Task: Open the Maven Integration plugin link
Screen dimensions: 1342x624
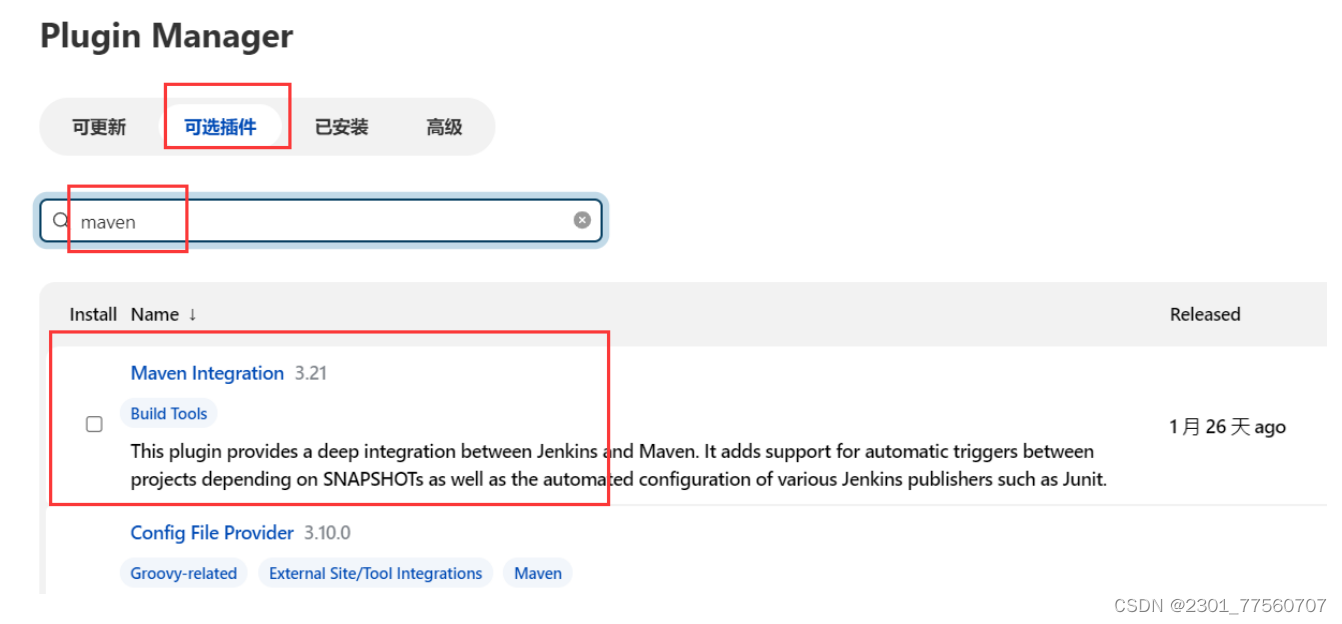Action: coord(207,373)
